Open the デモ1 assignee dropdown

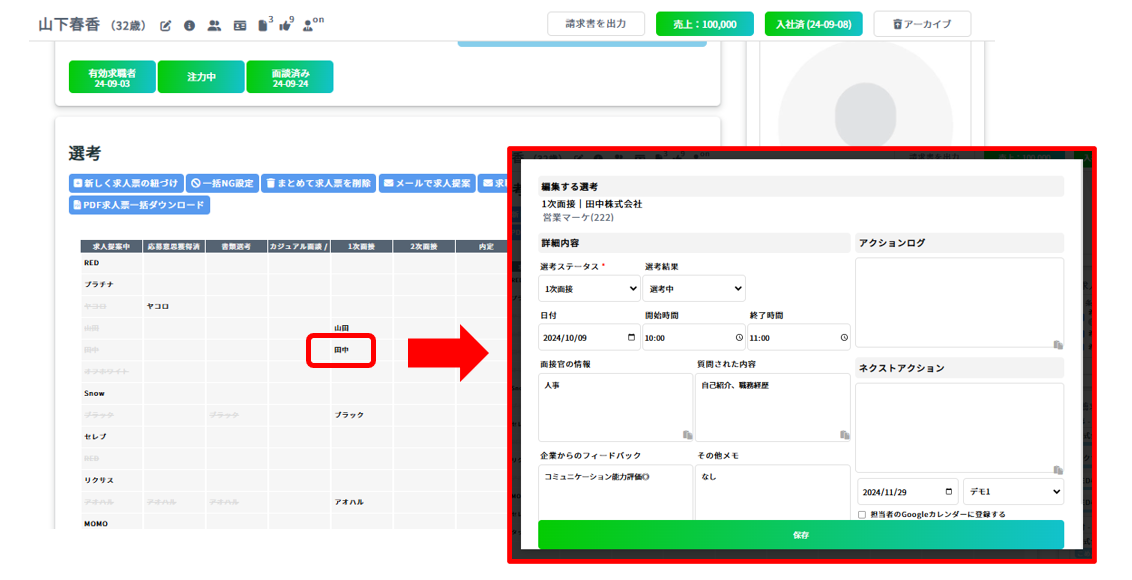point(1014,492)
